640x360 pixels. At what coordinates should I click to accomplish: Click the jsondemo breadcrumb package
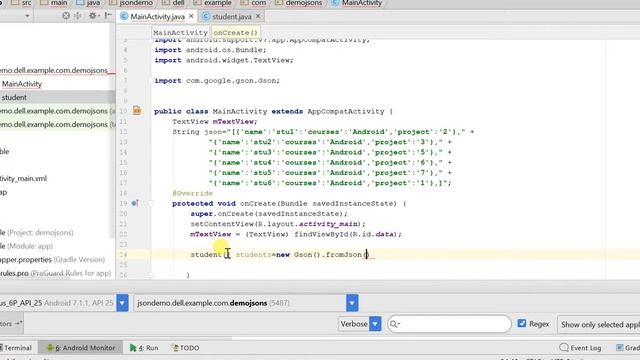click(131, 3)
